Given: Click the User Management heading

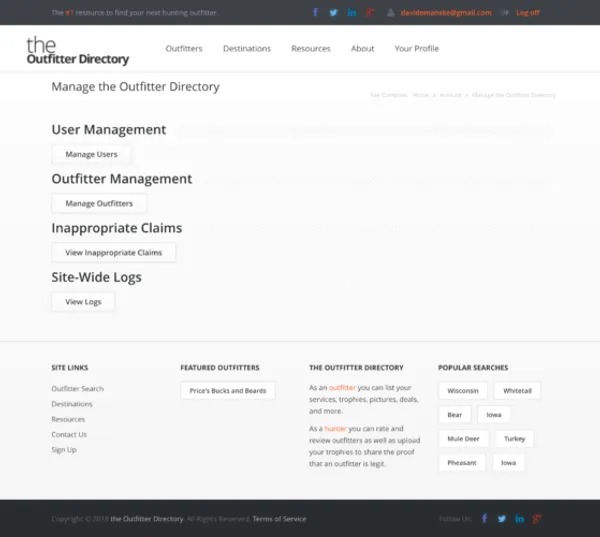Looking at the screenshot, I should point(109,129).
